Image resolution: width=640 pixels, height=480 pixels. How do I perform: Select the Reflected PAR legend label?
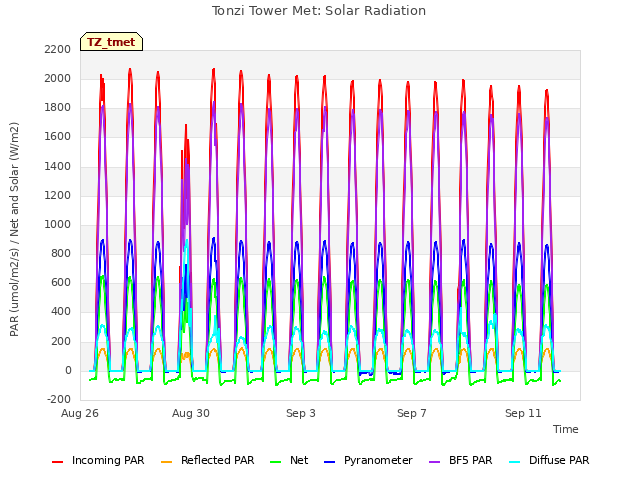(218, 460)
